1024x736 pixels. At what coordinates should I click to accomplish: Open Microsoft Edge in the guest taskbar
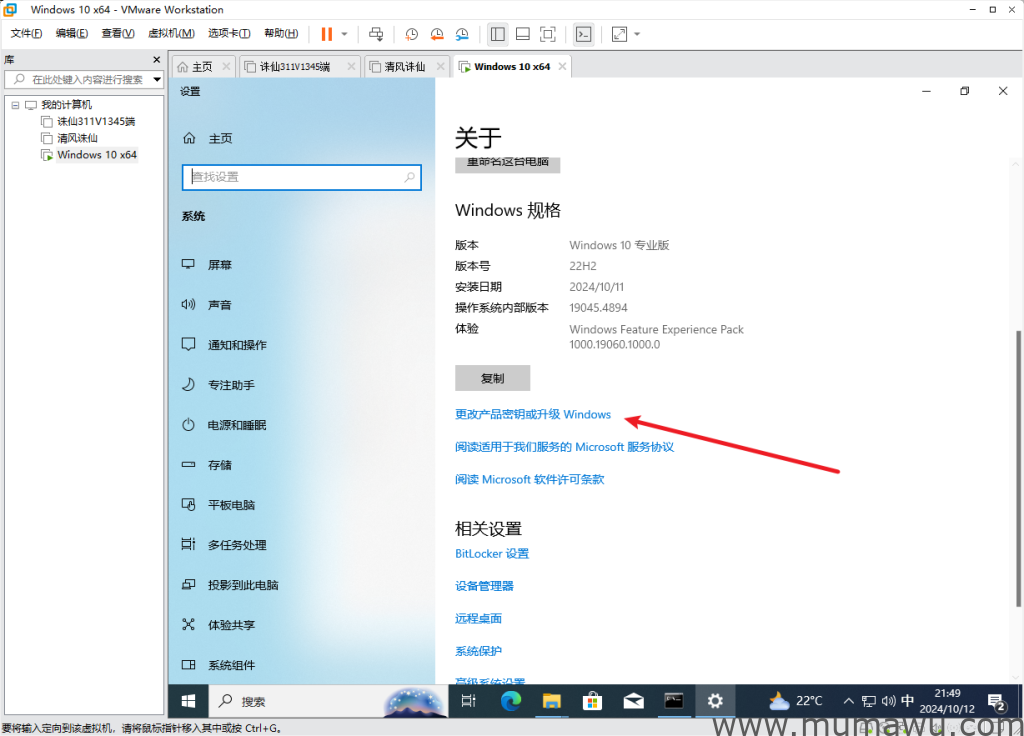click(511, 701)
